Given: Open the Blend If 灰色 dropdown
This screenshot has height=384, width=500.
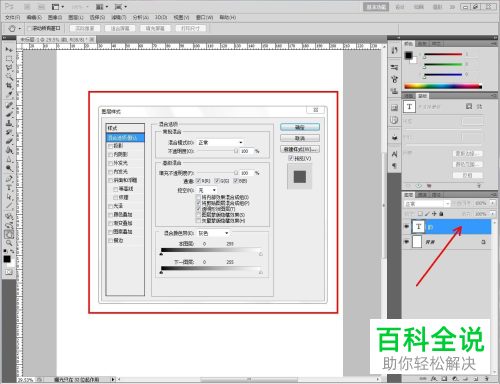Looking at the screenshot, I should pos(213,233).
